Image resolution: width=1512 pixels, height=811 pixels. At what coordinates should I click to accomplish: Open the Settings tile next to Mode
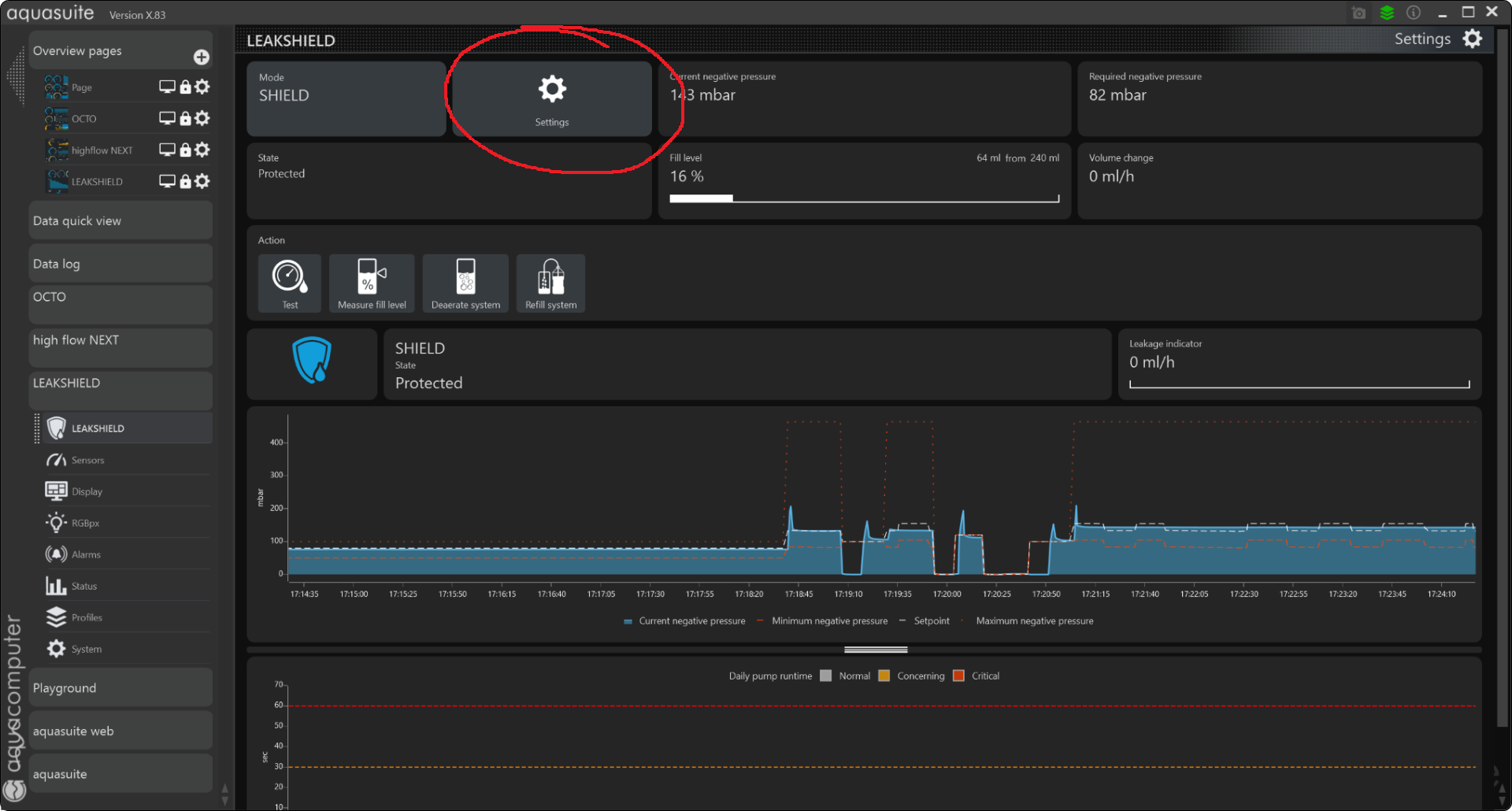tap(551, 99)
